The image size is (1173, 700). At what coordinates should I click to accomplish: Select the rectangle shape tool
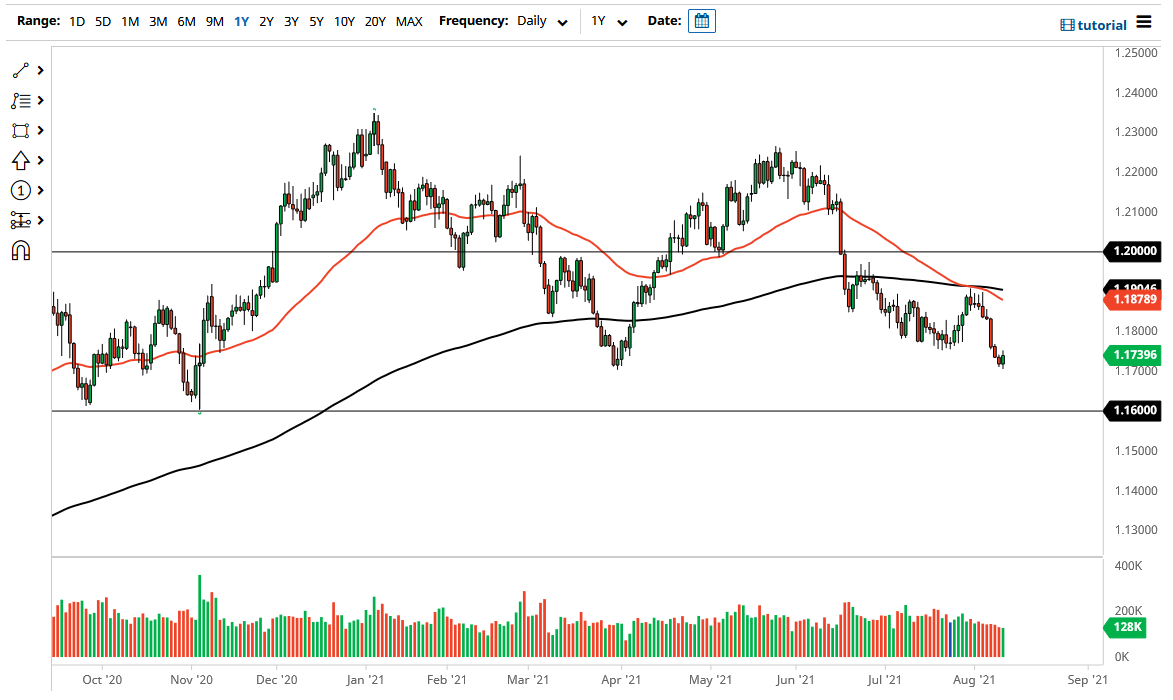click(x=20, y=130)
